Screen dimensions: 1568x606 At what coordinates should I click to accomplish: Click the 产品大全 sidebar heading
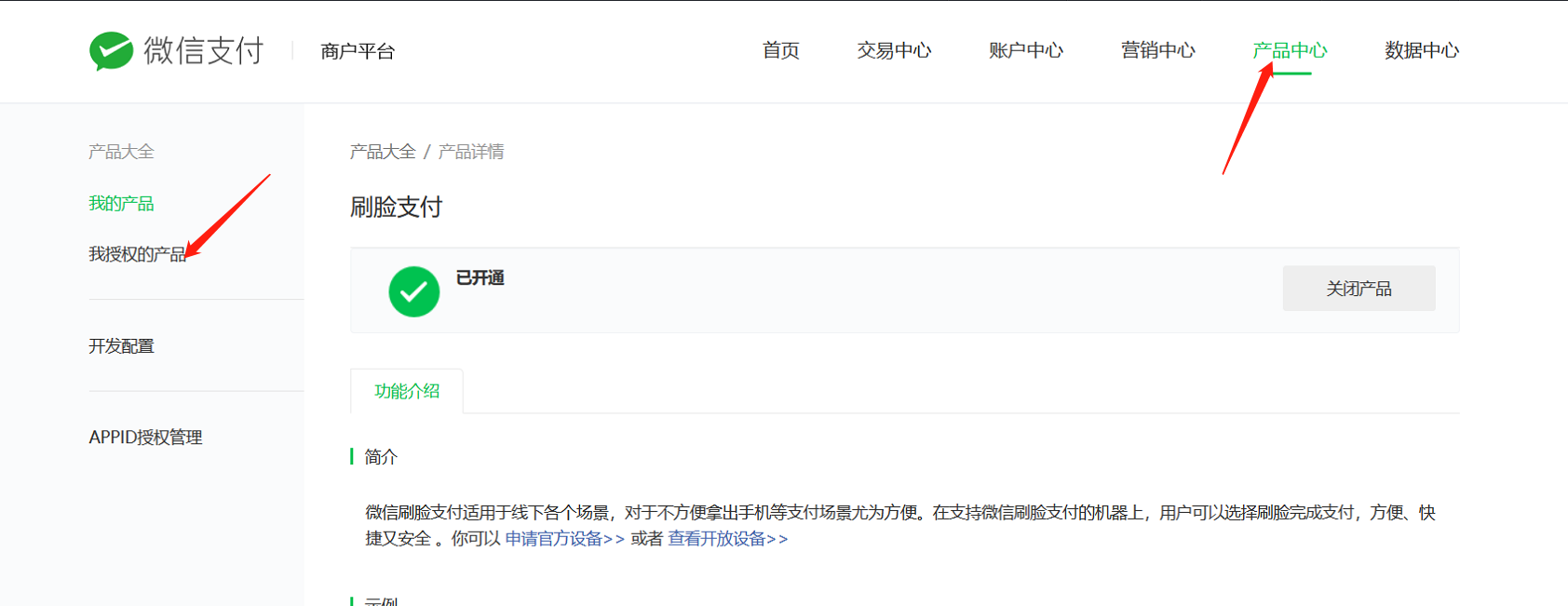click(x=121, y=152)
